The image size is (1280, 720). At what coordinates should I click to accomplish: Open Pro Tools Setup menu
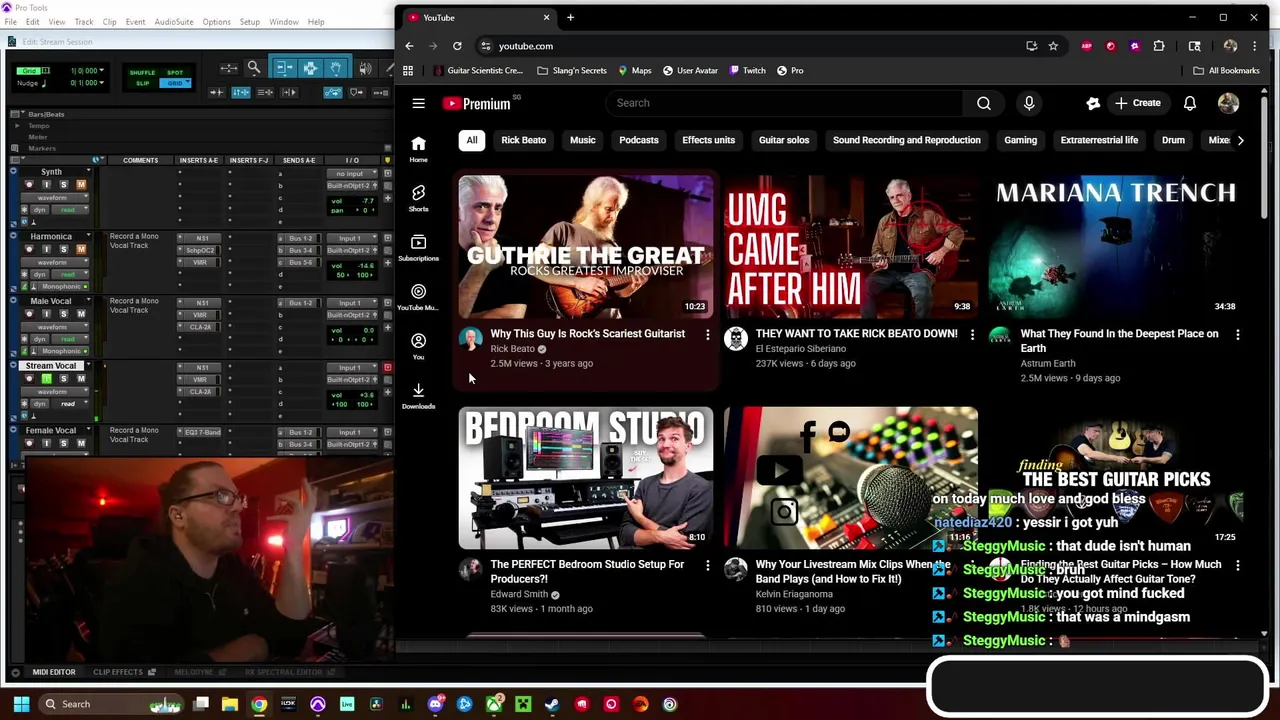tap(250, 22)
